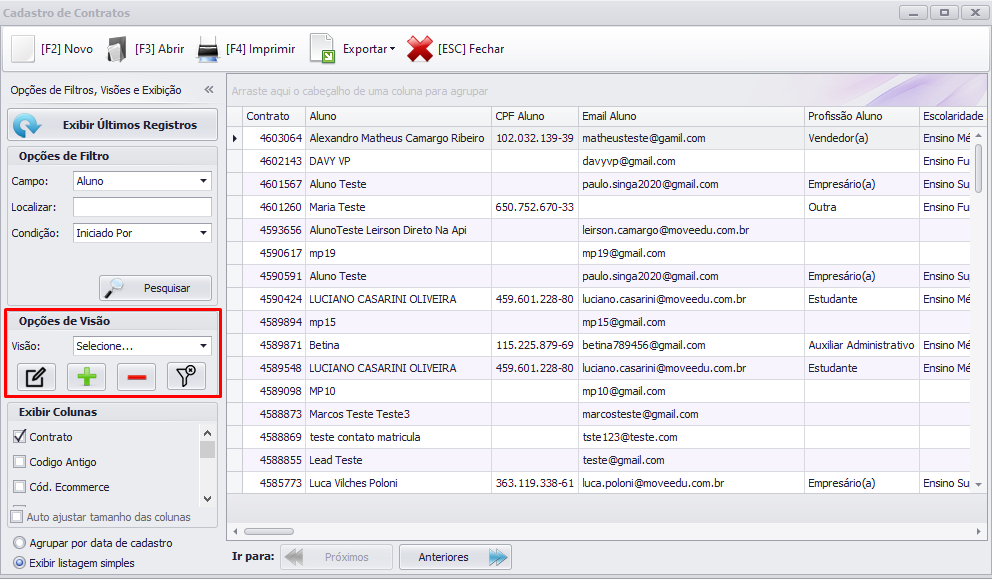Add a new view with green plus
This screenshot has width=992, height=579.
point(86,377)
